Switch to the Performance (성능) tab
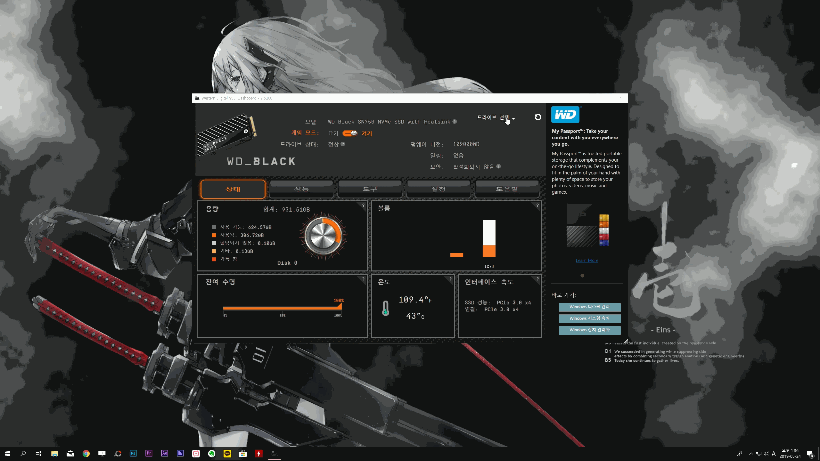This screenshot has width=820, height=461. [x=301, y=189]
